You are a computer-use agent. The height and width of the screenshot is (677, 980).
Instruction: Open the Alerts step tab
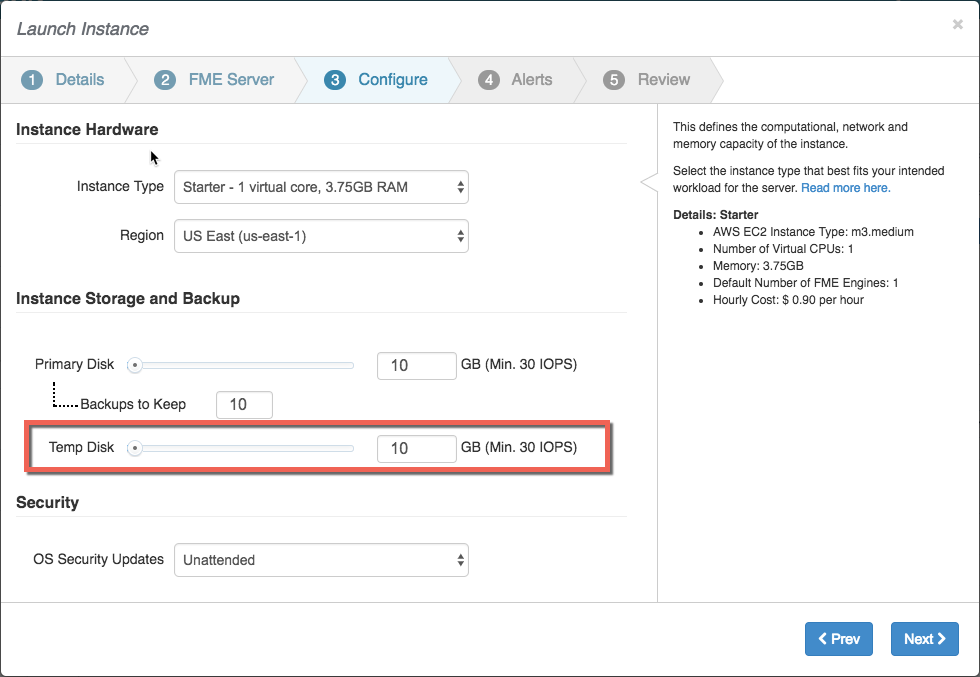coord(516,80)
